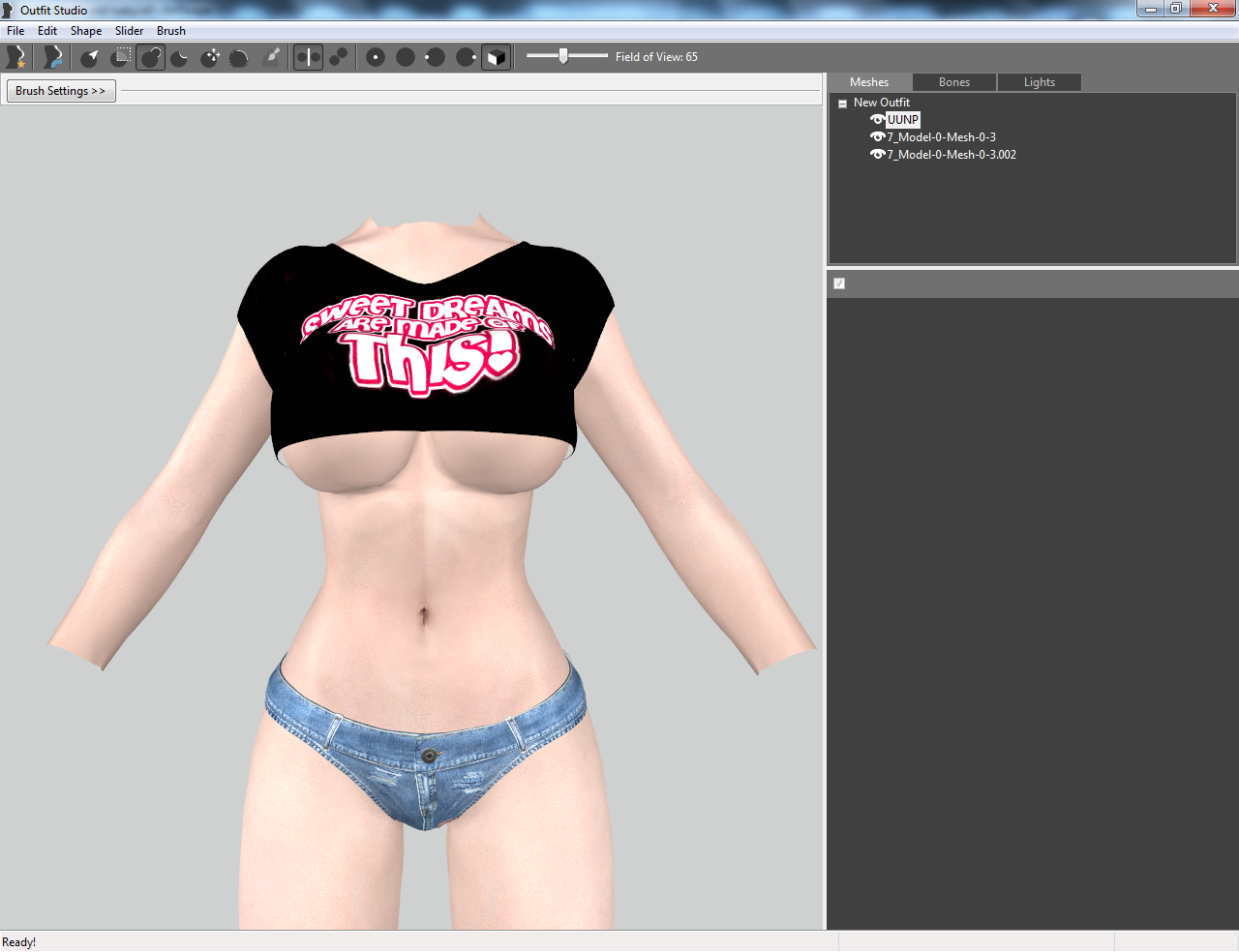Open the File menu
The height and width of the screenshot is (952, 1239).
15,31
